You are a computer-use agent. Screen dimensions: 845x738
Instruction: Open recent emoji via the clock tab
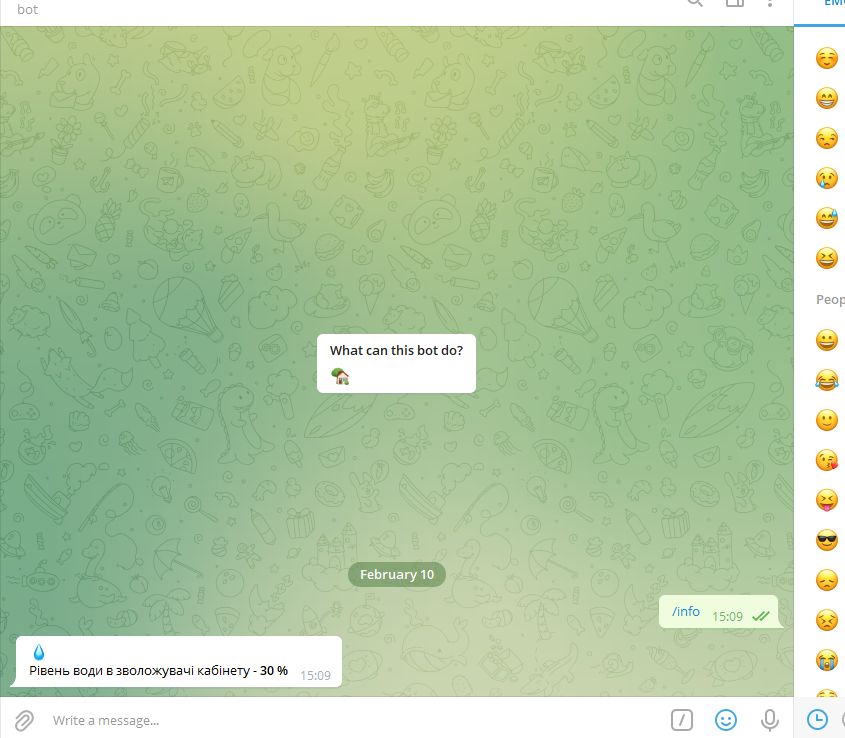click(x=818, y=720)
